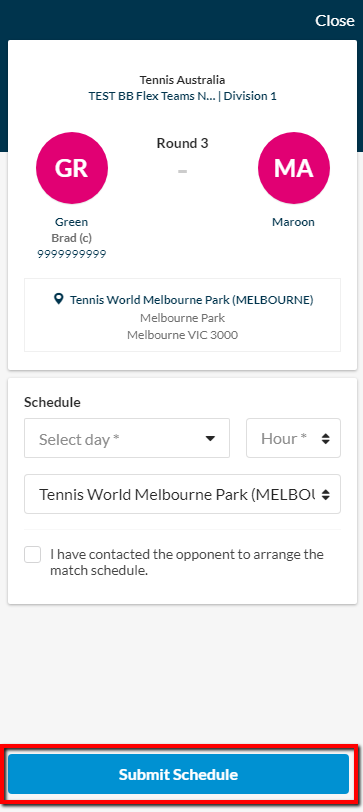Open the Select day dropdown

tap(127, 438)
